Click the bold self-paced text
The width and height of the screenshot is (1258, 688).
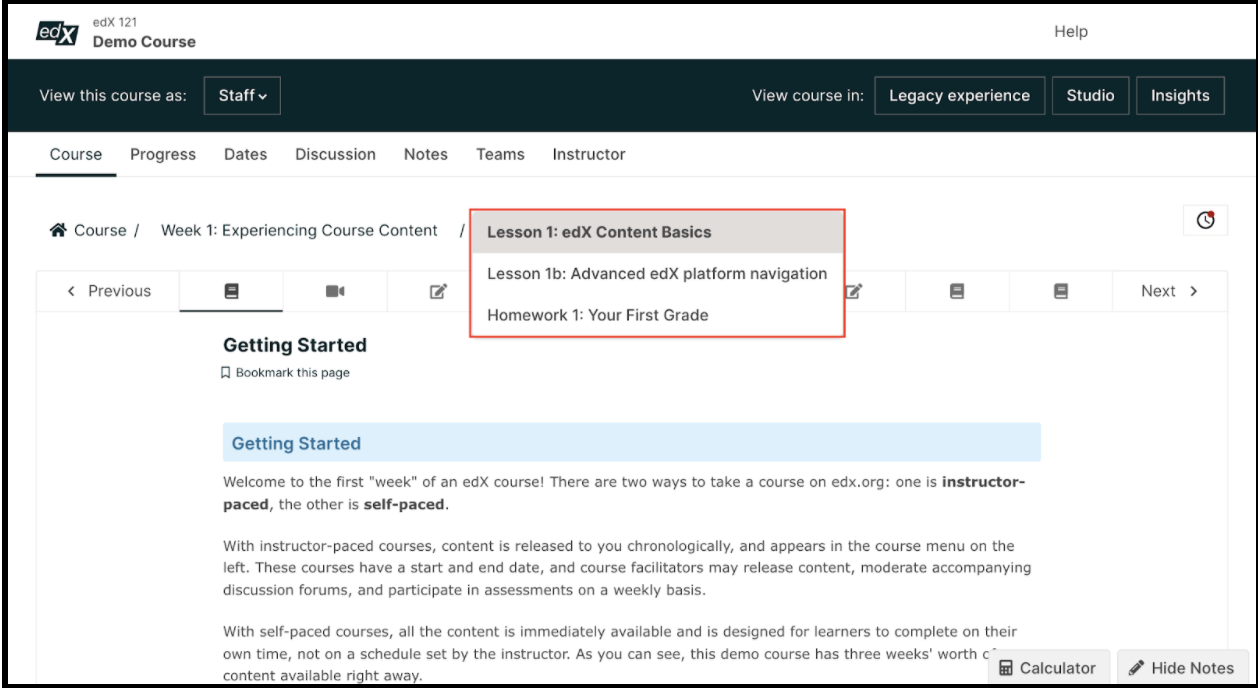coord(405,504)
